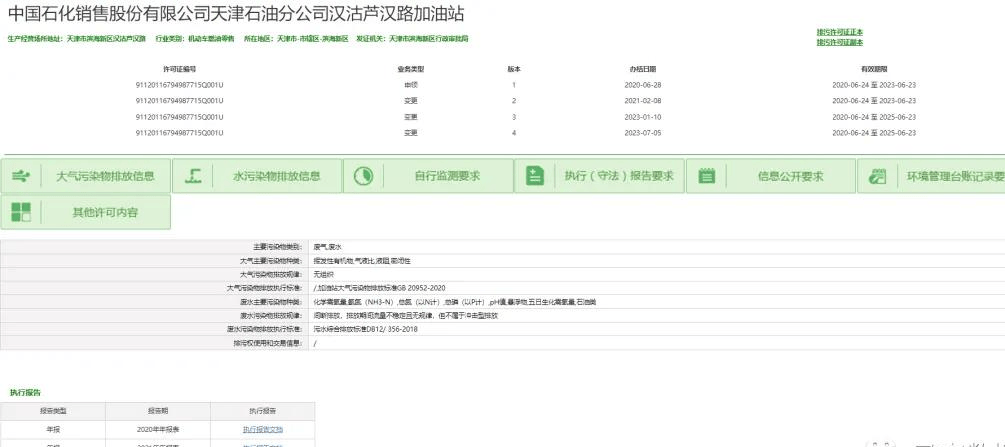Open the water pollutant emission icon
This screenshot has height=447, width=1005.
193,176
